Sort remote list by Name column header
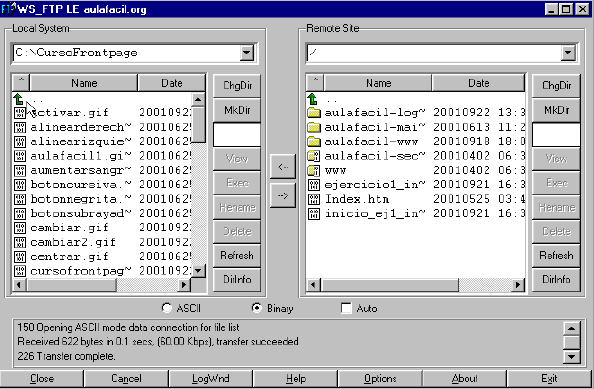Image resolution: width=594 pixels, height=389 pixels. (378, 83)
